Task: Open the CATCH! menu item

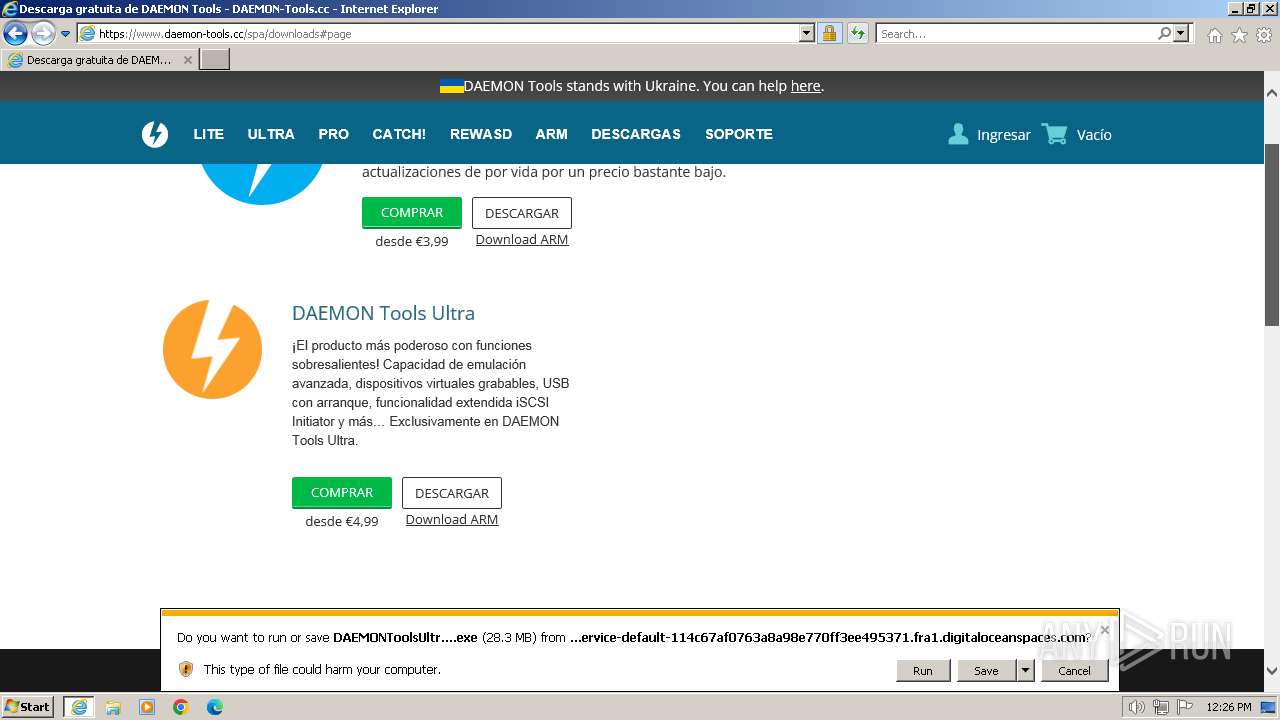Action: 399,134
